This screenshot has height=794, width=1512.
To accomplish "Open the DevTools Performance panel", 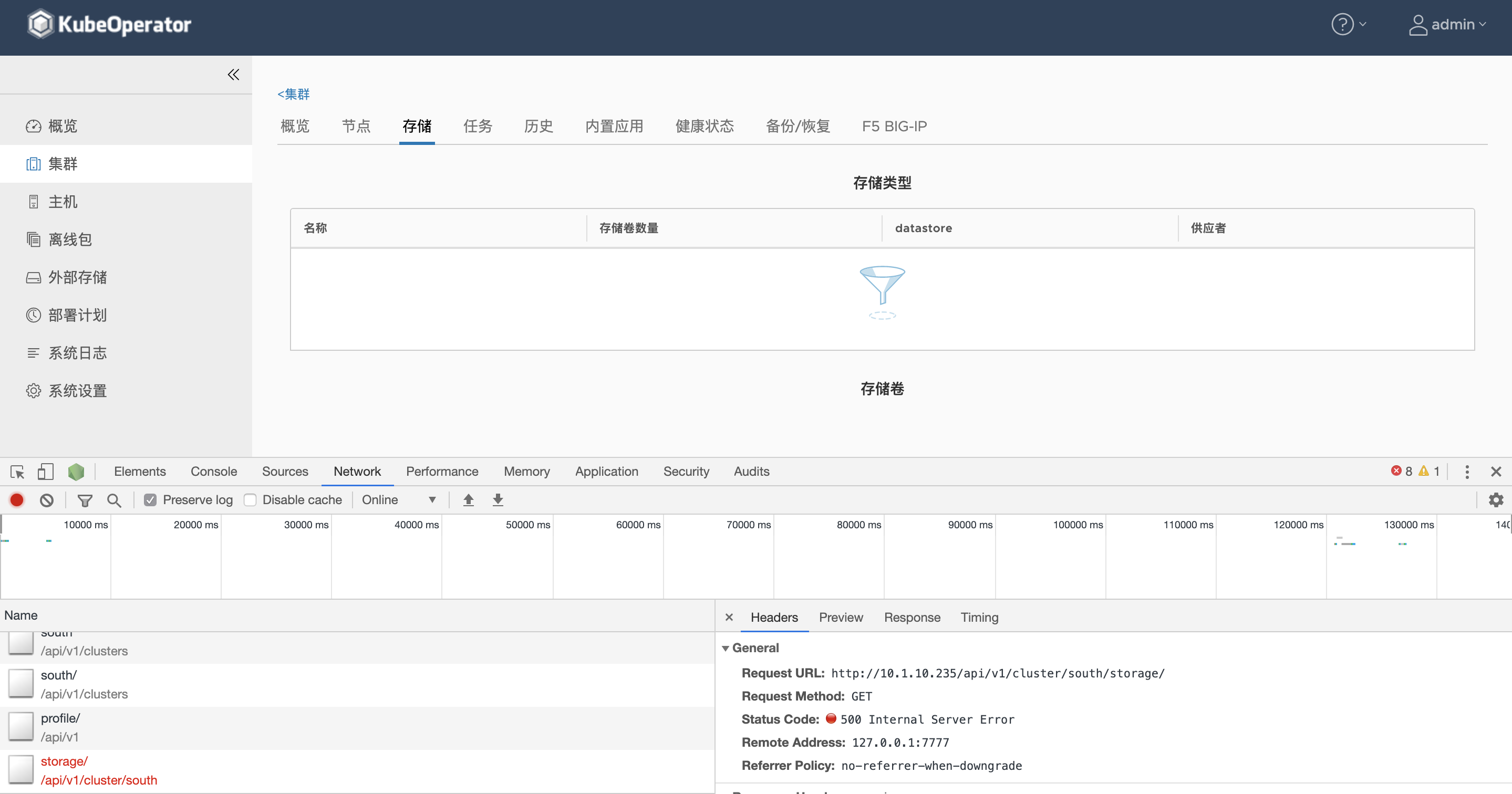I will coord(442,471).
